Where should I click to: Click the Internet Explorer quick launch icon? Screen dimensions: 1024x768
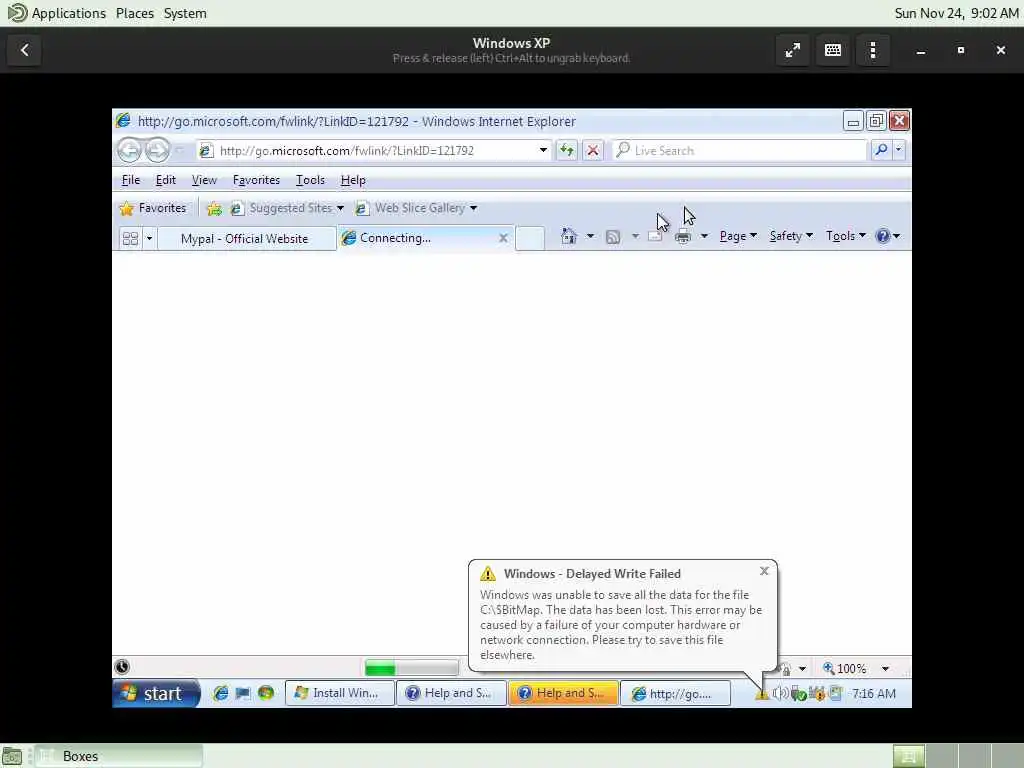click(221, 693)
